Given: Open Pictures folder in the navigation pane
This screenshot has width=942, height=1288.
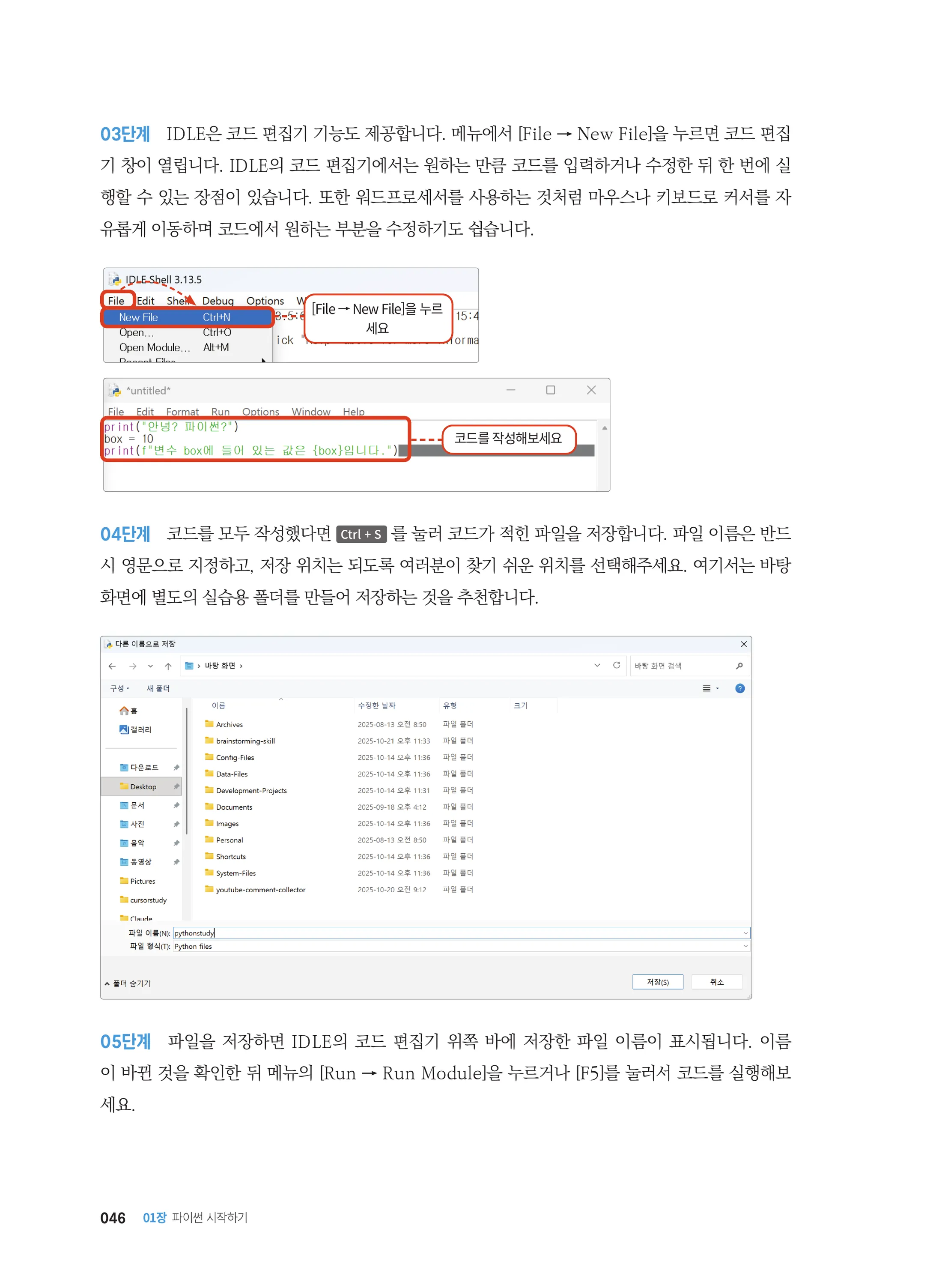Looking at the screenshot, I should 137,881.
